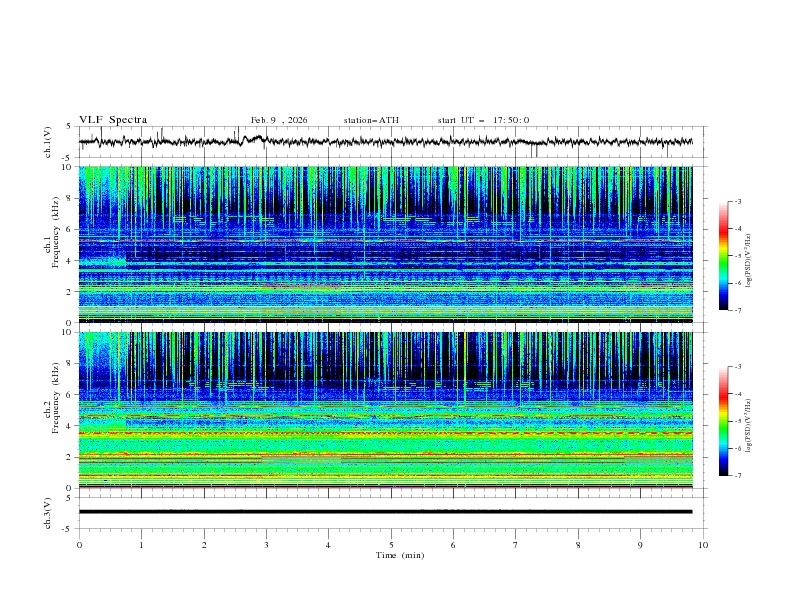
Task: Click the ch.2 colorbar "log(PSD)(V²/Hz)" label
Action: 749,426
